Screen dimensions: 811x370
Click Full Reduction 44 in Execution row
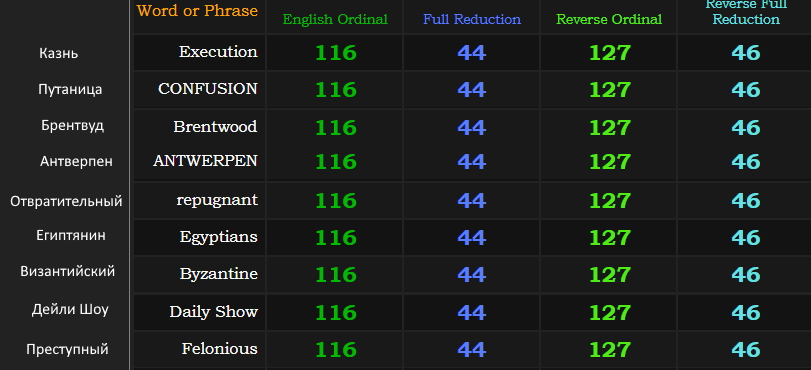pyautogui.click(x=471, y=53)
